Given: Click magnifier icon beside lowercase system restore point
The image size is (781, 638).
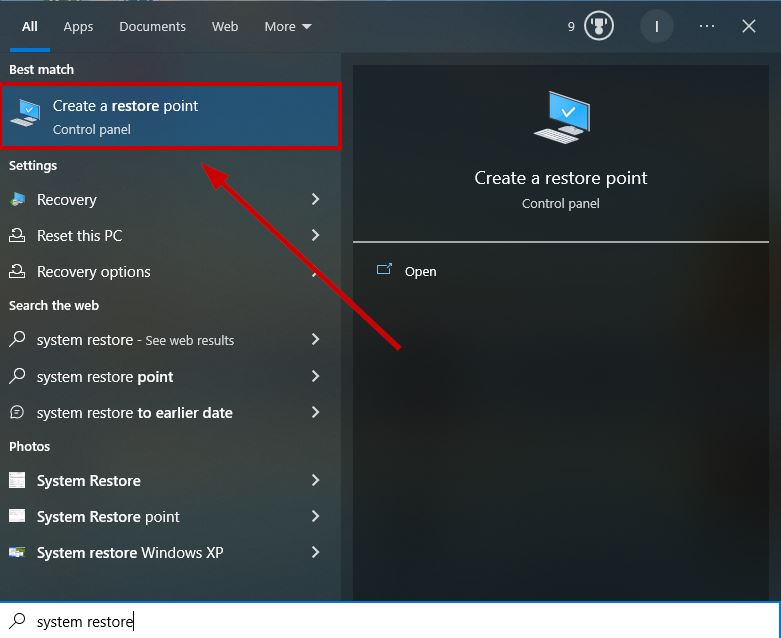Looking at the screenshot, I should [17, 376].
